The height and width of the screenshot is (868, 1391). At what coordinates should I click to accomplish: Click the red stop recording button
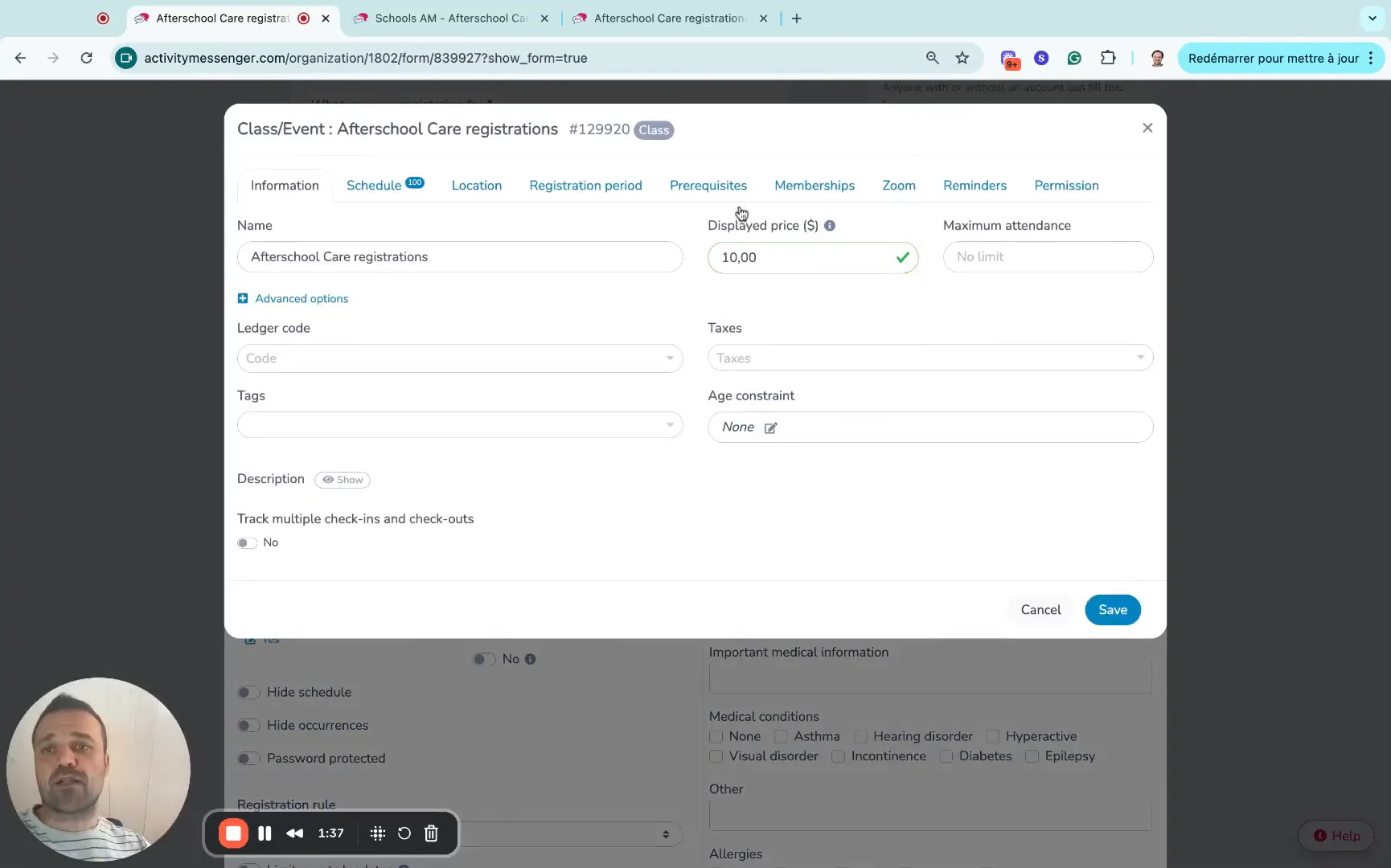(x=233, y=833)
